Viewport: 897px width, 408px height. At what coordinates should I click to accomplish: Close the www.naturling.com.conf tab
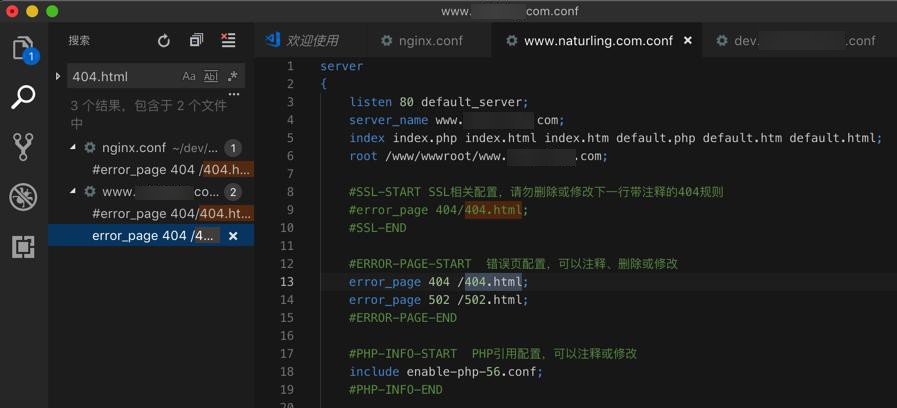click(688, 41)
